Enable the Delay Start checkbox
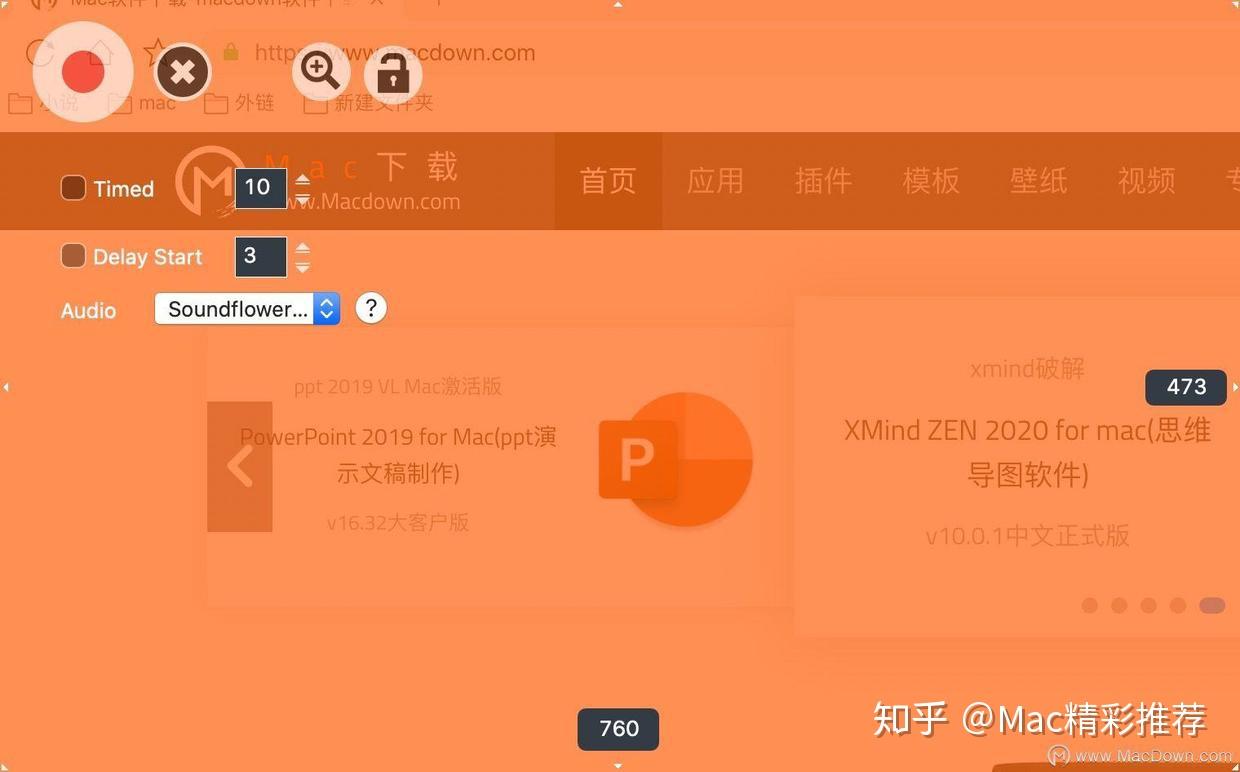Viewport: 1240px width, 772px height. pos(73,256)
